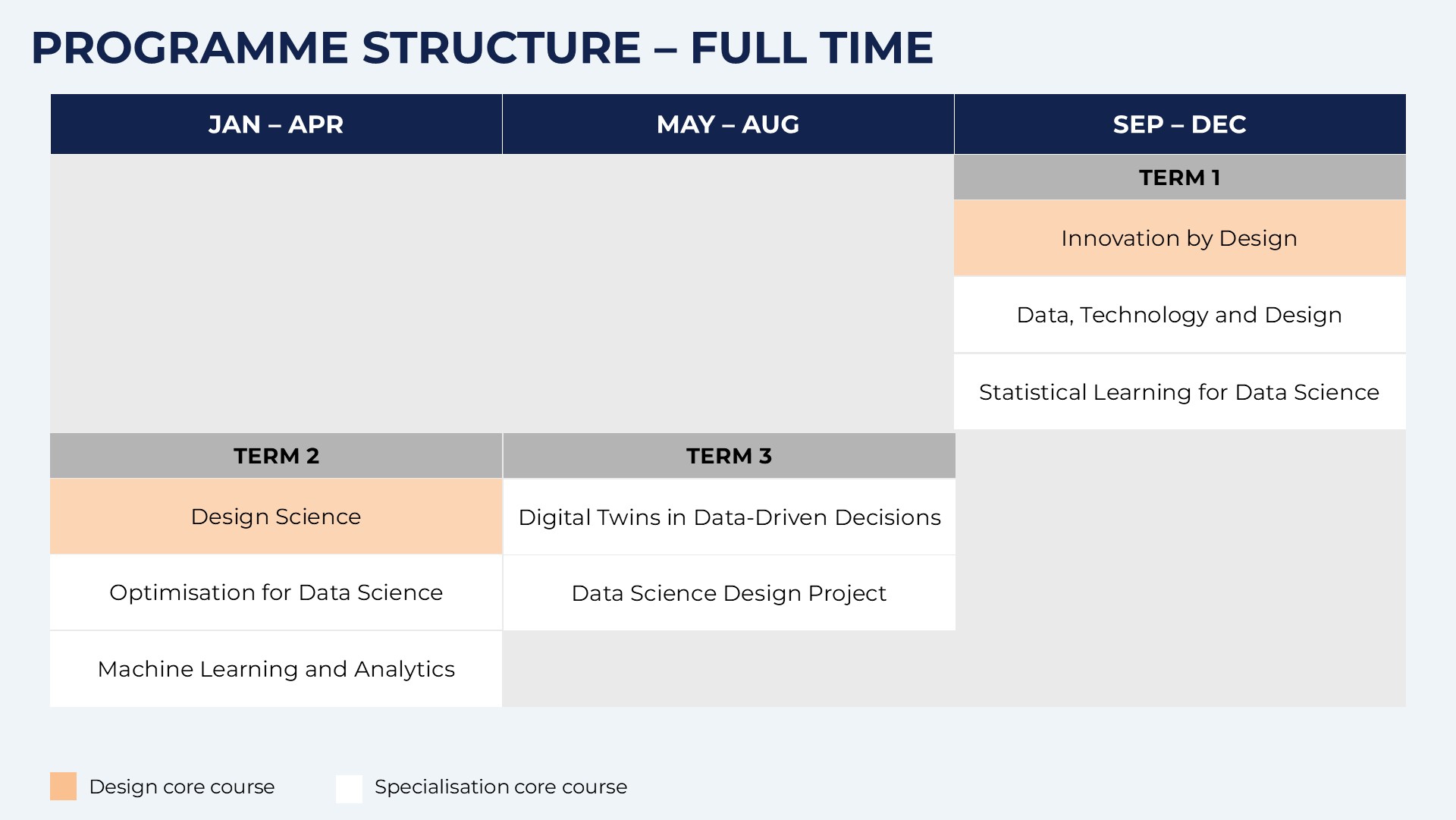Click Digital Twins in Data-Driven Decisions cell
The image size is (1456, 820).
[729, 517]
